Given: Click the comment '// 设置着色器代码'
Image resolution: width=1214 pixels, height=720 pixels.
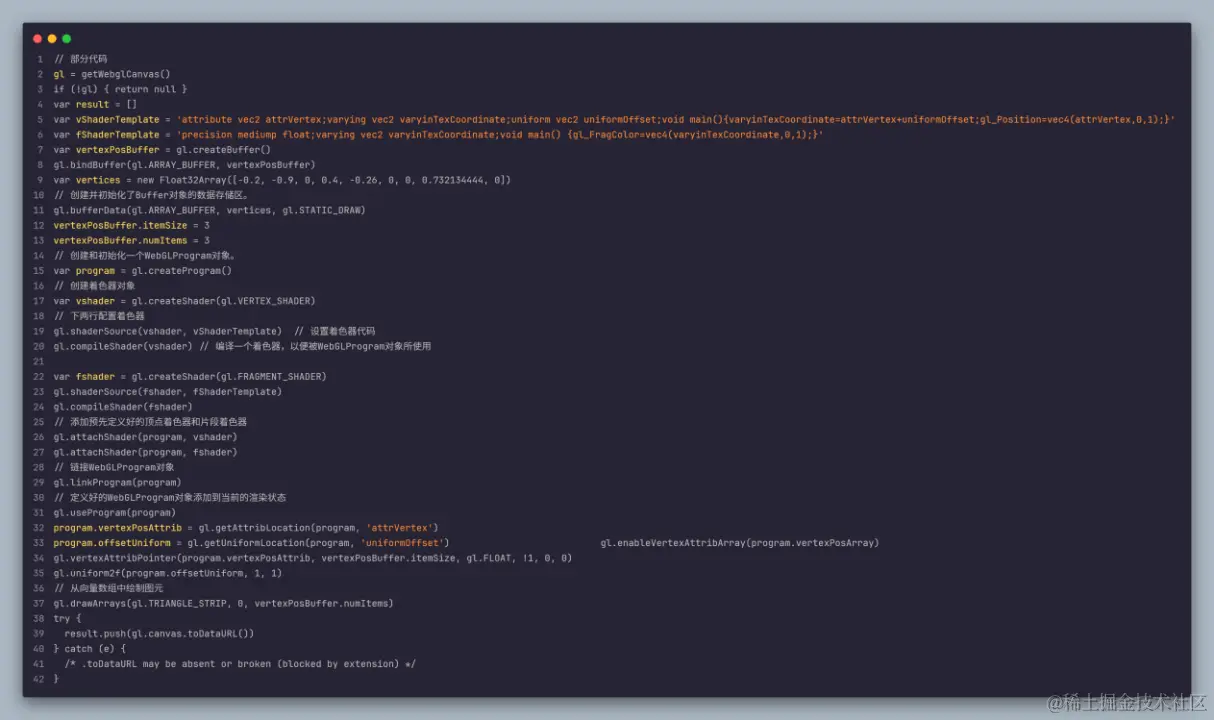Looking at the screenshot, I should (x=335, y=331).
